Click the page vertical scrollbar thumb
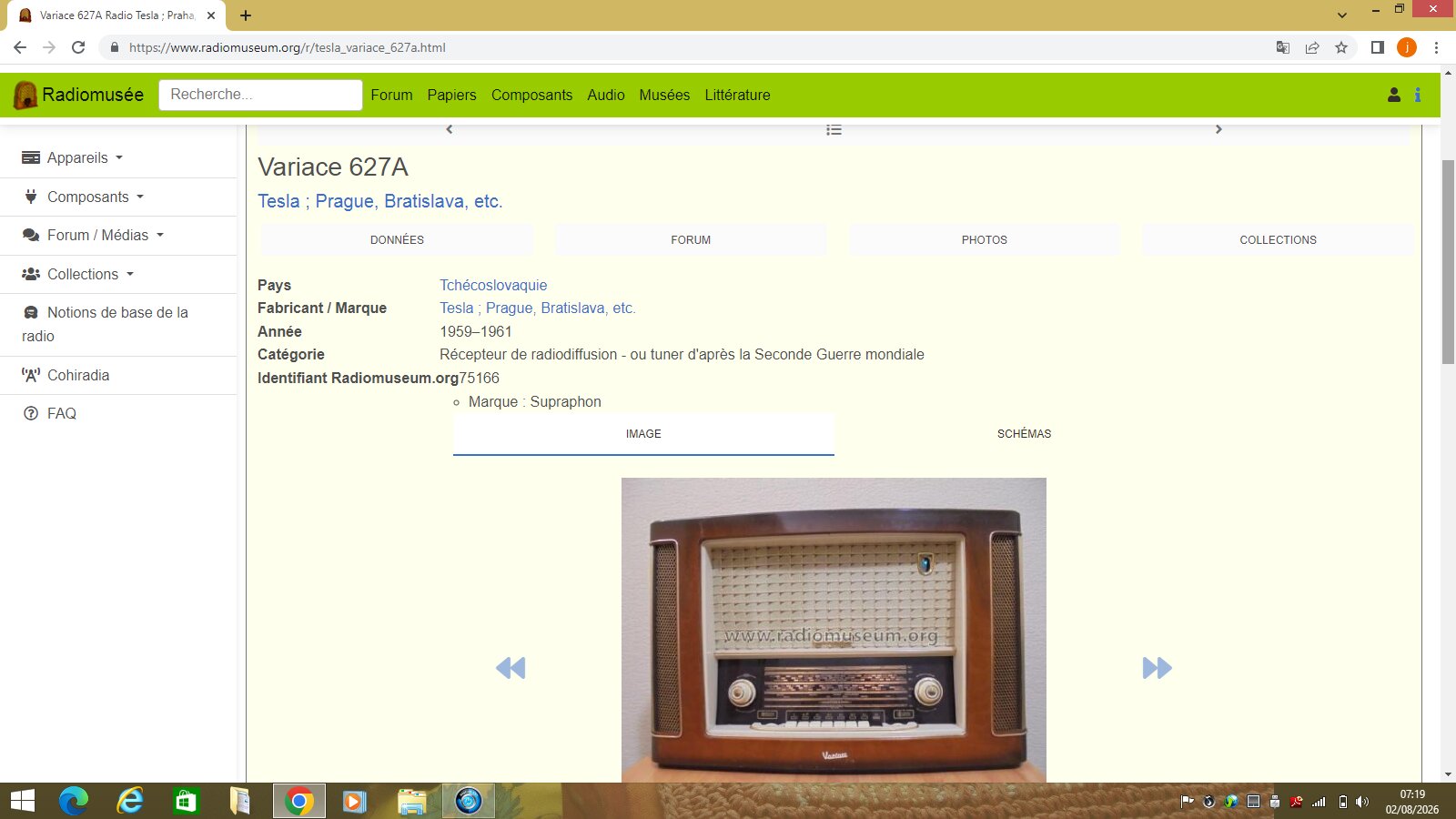Image resolution: width=1456 pixels, height=819 pixels. click(x=1448, y=262)
